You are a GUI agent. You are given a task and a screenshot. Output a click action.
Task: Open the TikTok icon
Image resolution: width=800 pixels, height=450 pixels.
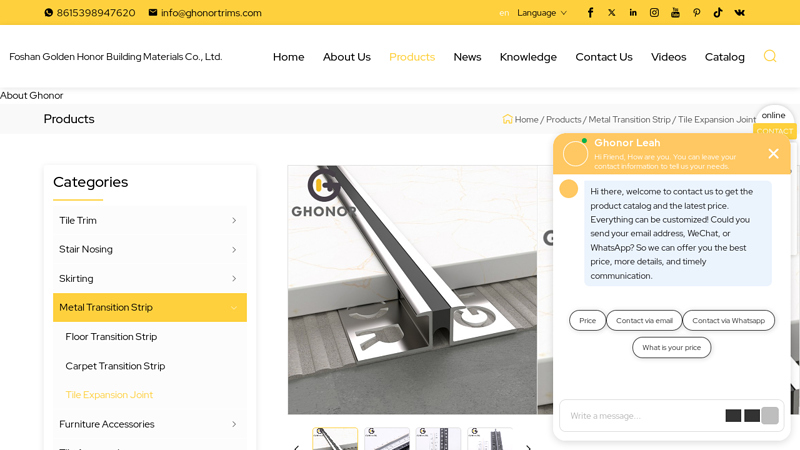pyautogui.click(x=718, y=13)
